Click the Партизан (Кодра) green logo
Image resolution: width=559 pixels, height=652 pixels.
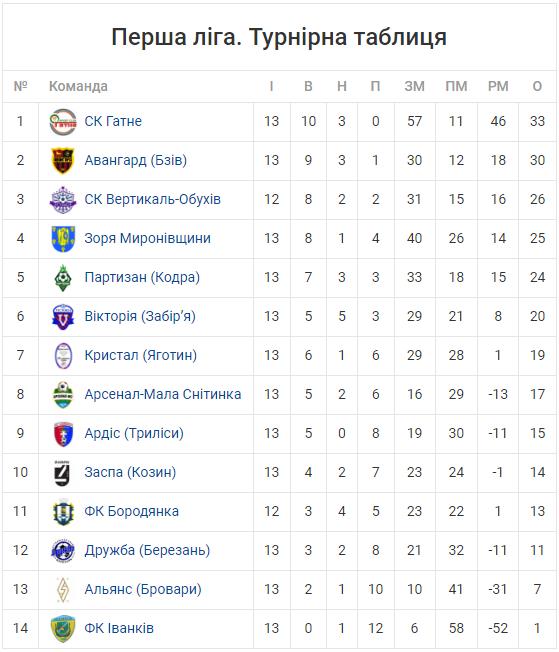[x=63, y=278]
